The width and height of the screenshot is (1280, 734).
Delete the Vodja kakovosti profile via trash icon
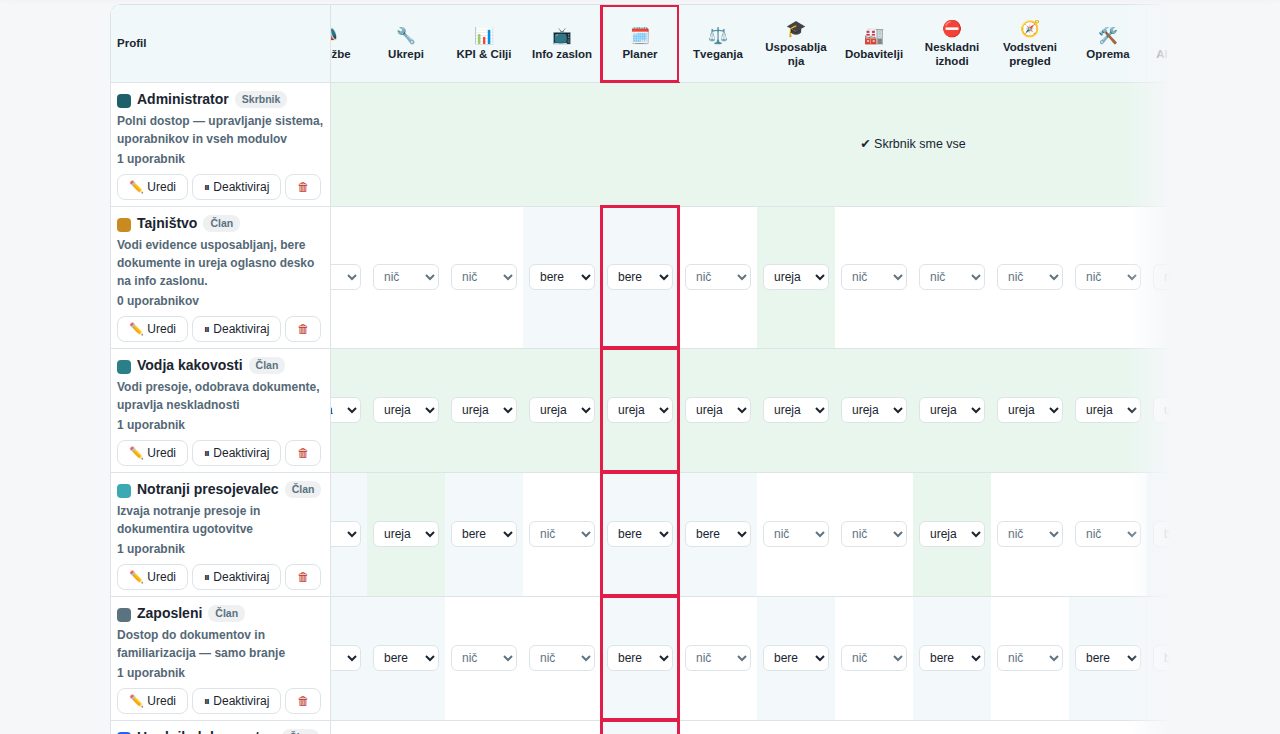303,453
